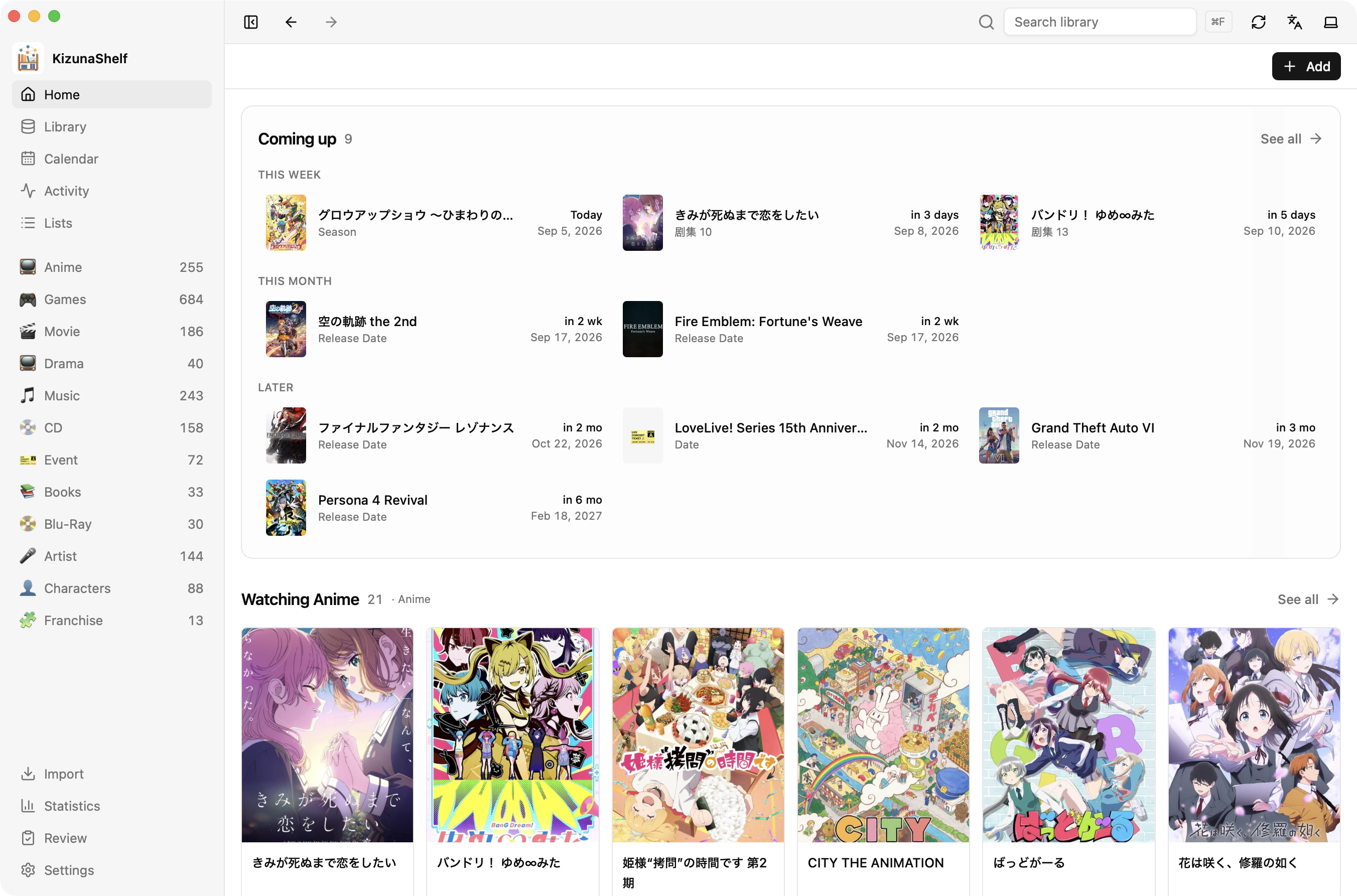
Task: Open the ばっどがーる anime card
Action: (1068, 762)
